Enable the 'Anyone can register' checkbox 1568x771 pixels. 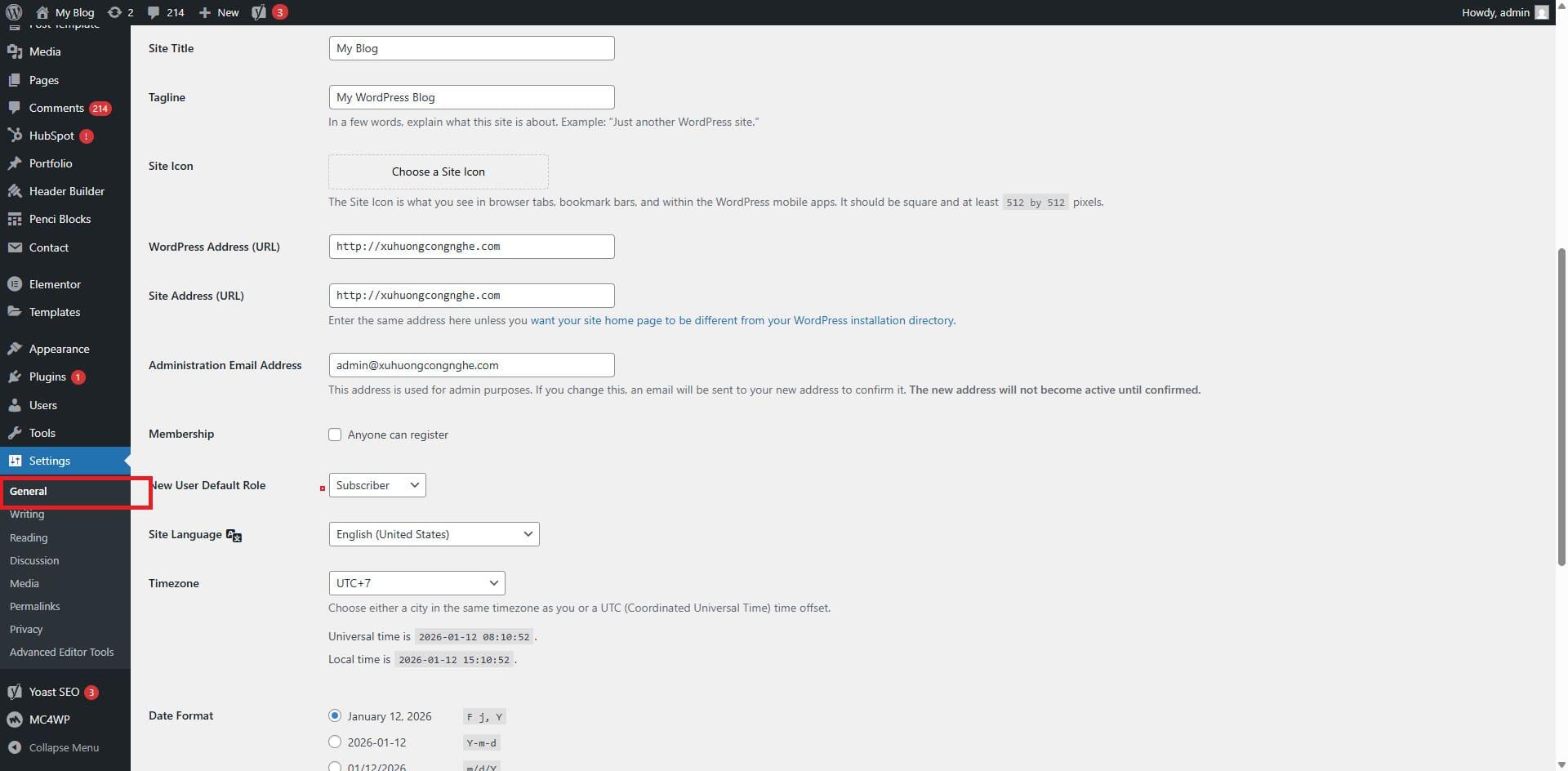[x=335, y=435]
